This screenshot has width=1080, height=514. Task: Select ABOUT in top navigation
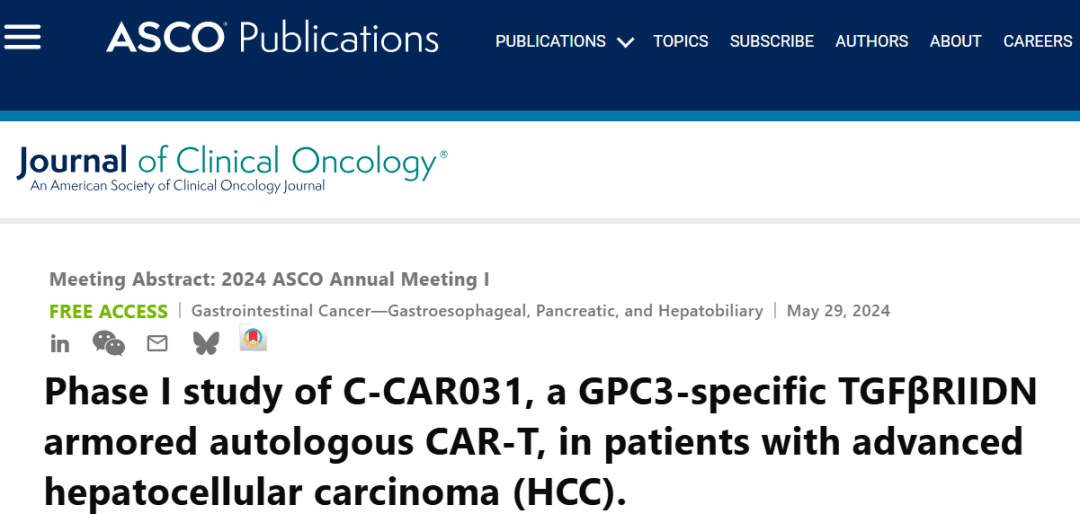pyautogui.click(x=955, y=41)
